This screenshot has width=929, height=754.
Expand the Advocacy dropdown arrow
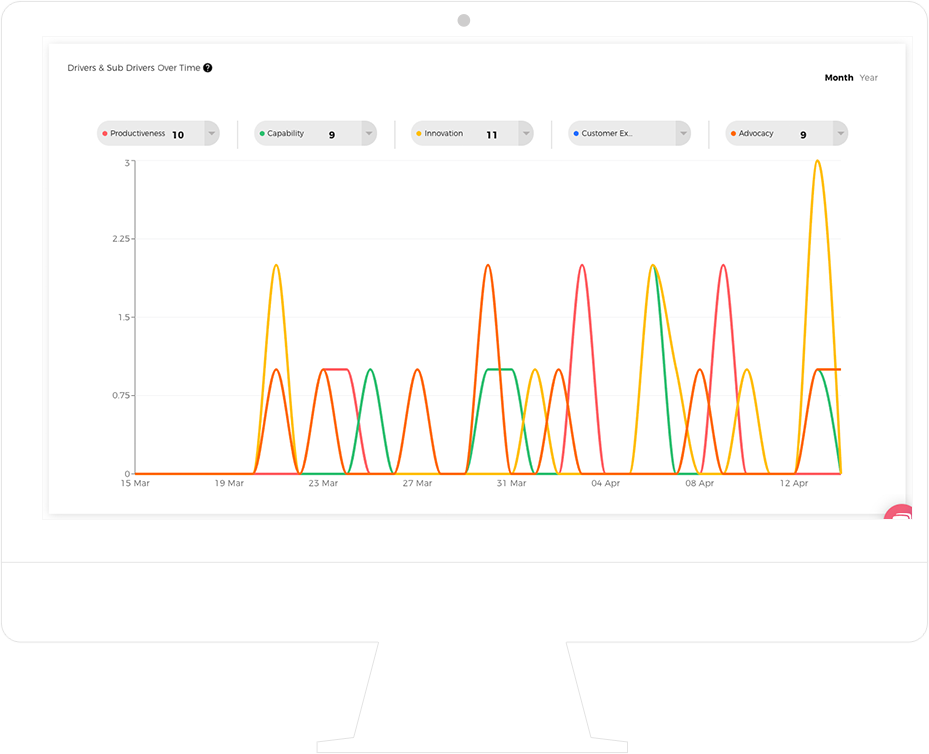840,133
